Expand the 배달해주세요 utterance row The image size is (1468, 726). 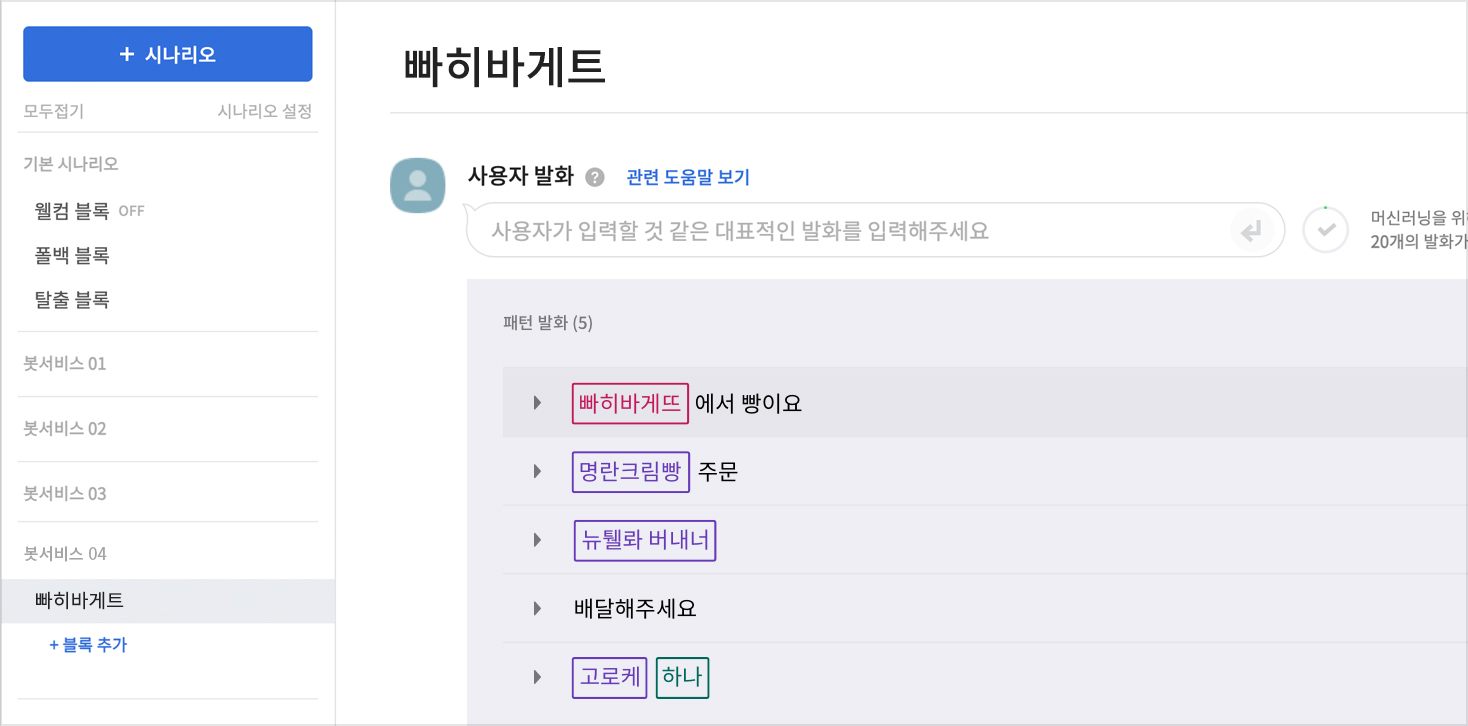pos(537,608)
